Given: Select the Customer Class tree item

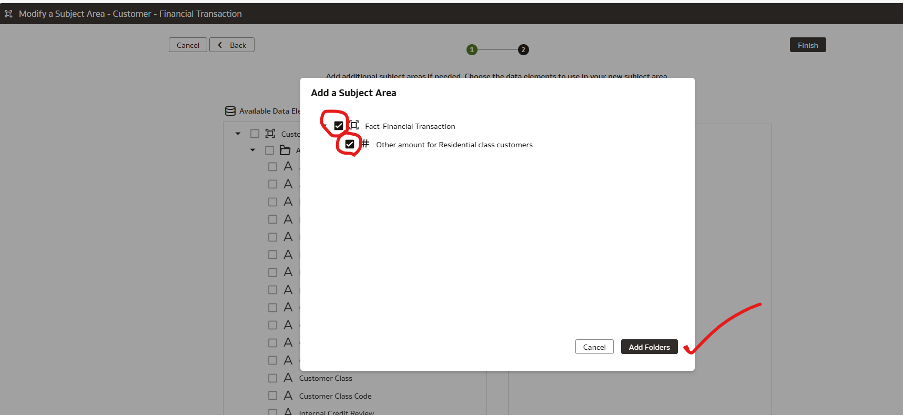Looking at the screenshot, I should click(x=325, y=379).
